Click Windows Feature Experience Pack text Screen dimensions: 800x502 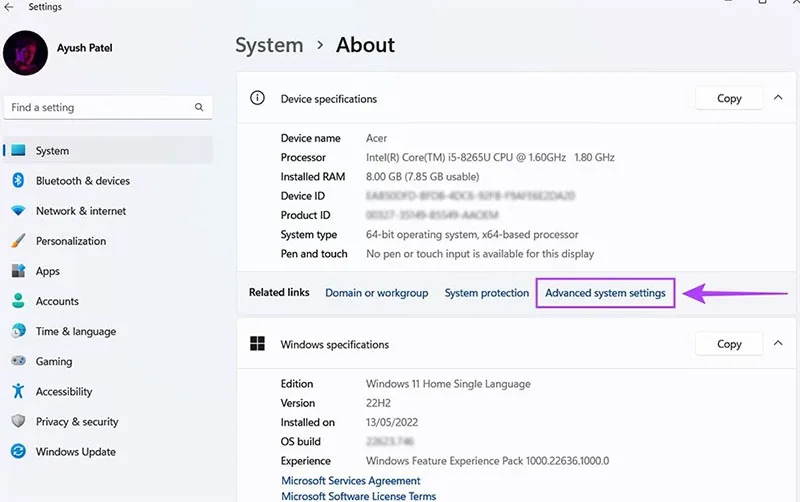487,461
